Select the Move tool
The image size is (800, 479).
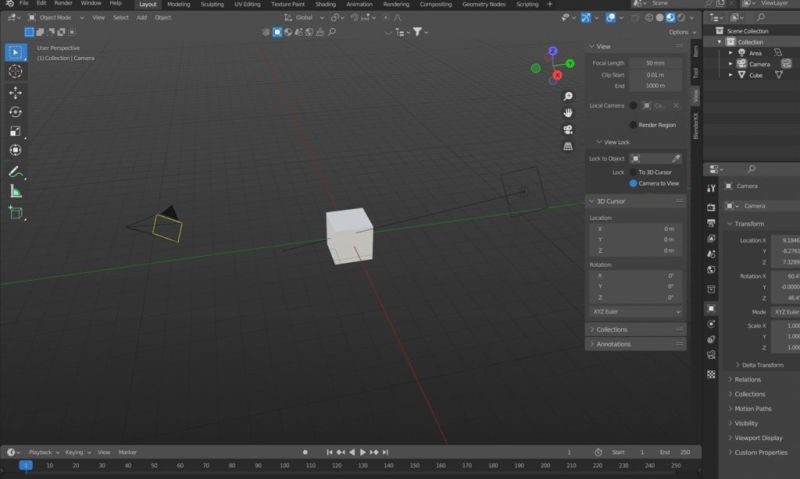click(x=15, y=92)
